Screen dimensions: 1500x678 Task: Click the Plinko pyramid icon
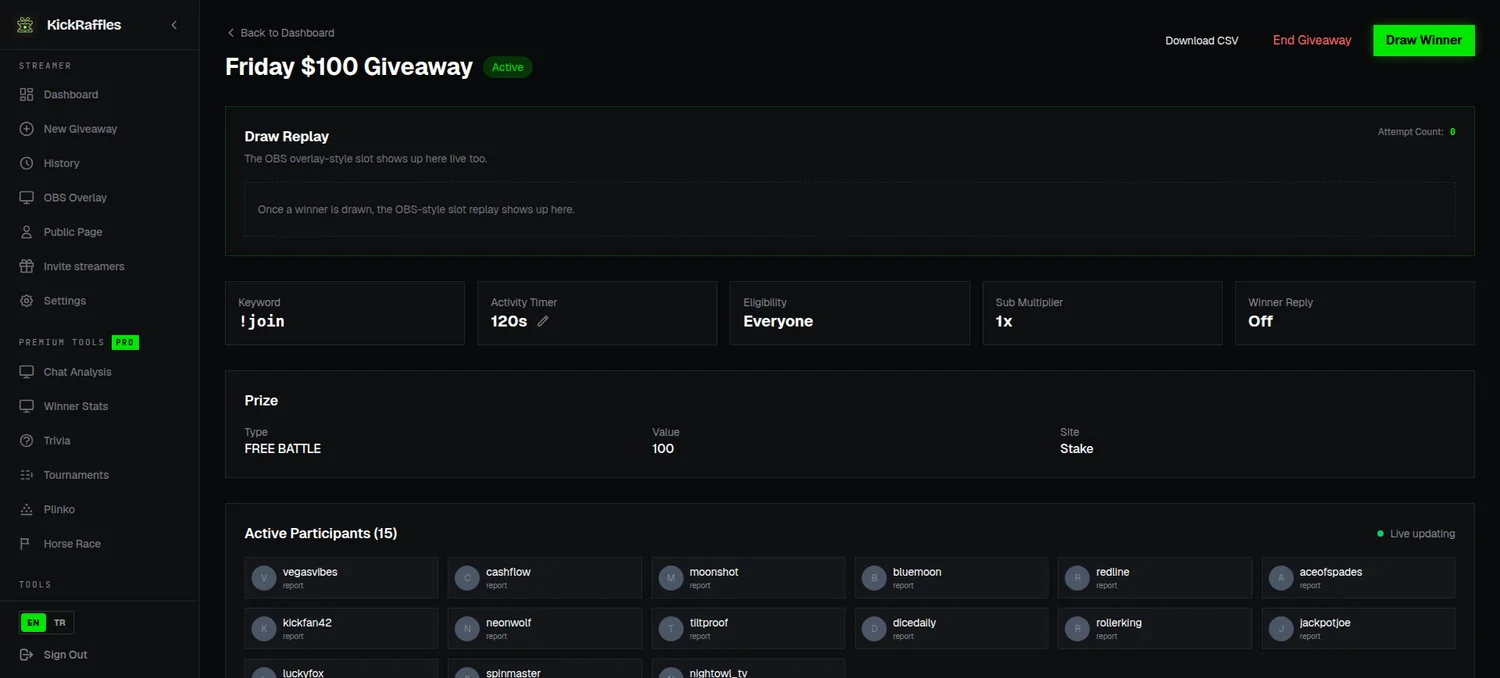pyautogui.click(x=27, y=509)
